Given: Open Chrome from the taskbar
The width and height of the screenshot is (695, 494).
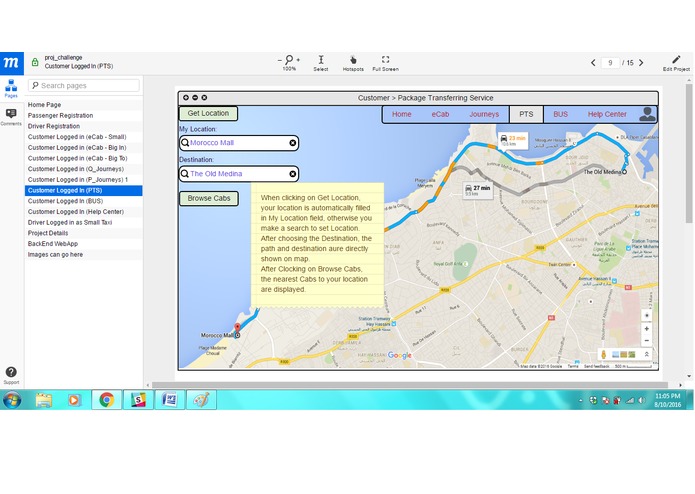Looking at the screenshot, I should 106,400.
